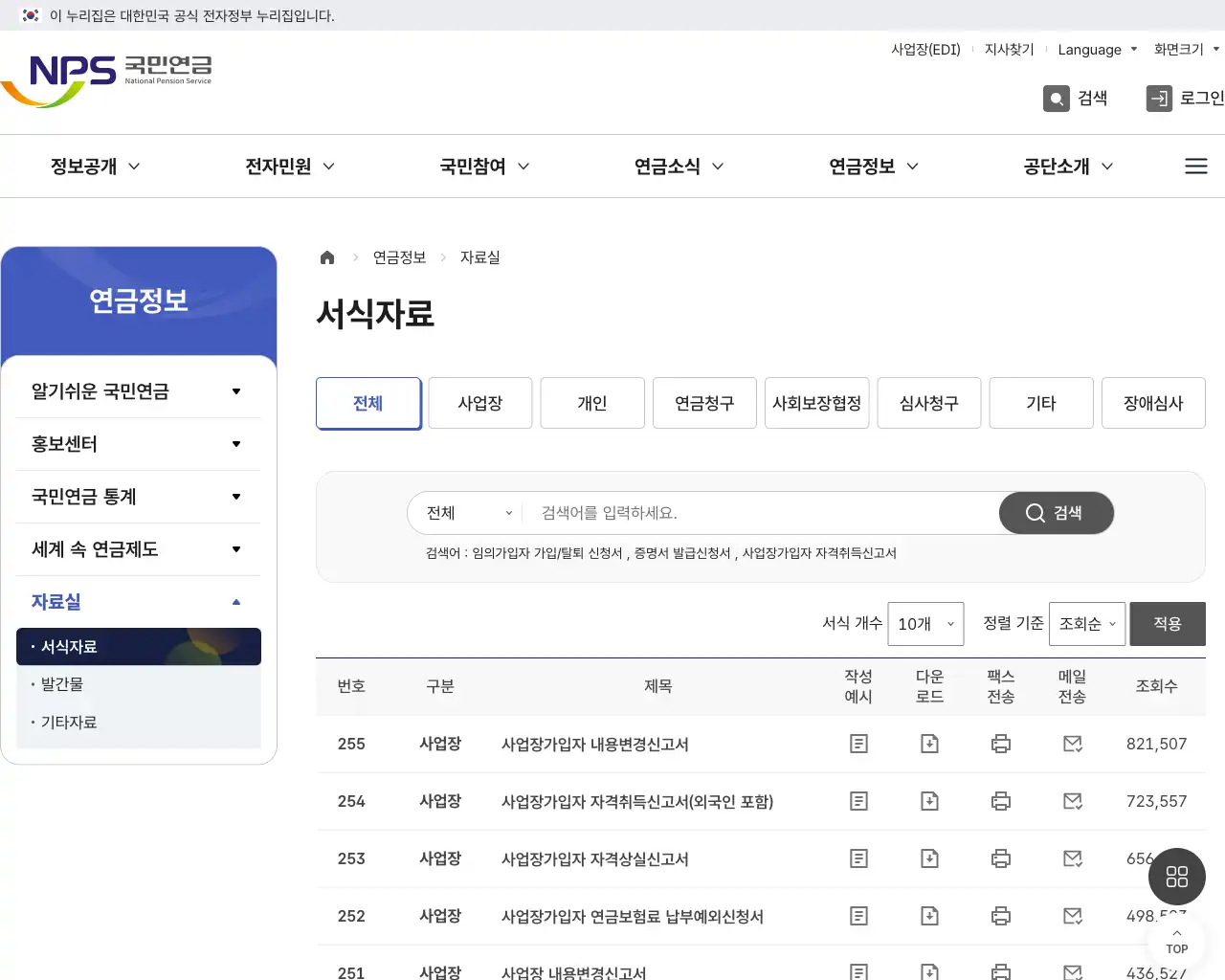Screen dimensions: 1225x980
Task: Fax the 자격취득신고서 row 254 form
Action: point(1001,801)
